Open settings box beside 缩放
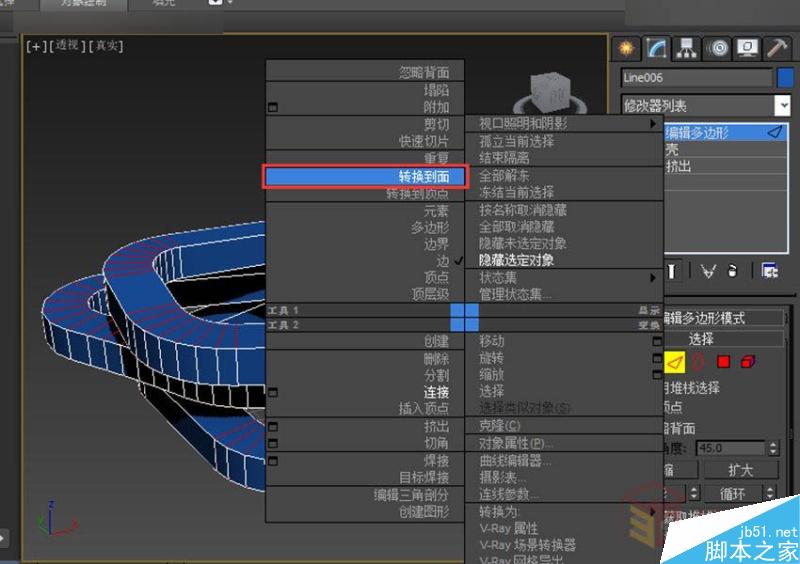The height and width of the screenshot is (564, 800). click(657, 375)
